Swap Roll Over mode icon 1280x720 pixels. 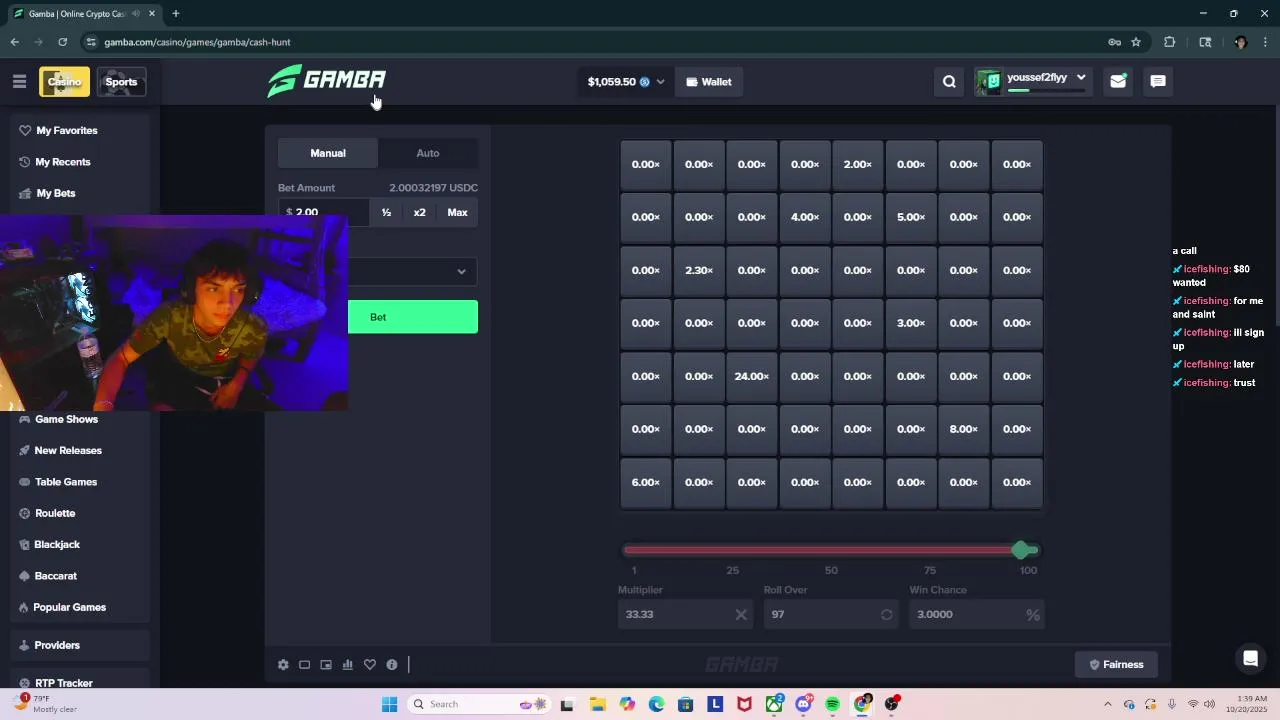pyautogui.click(x=886, y=615)
